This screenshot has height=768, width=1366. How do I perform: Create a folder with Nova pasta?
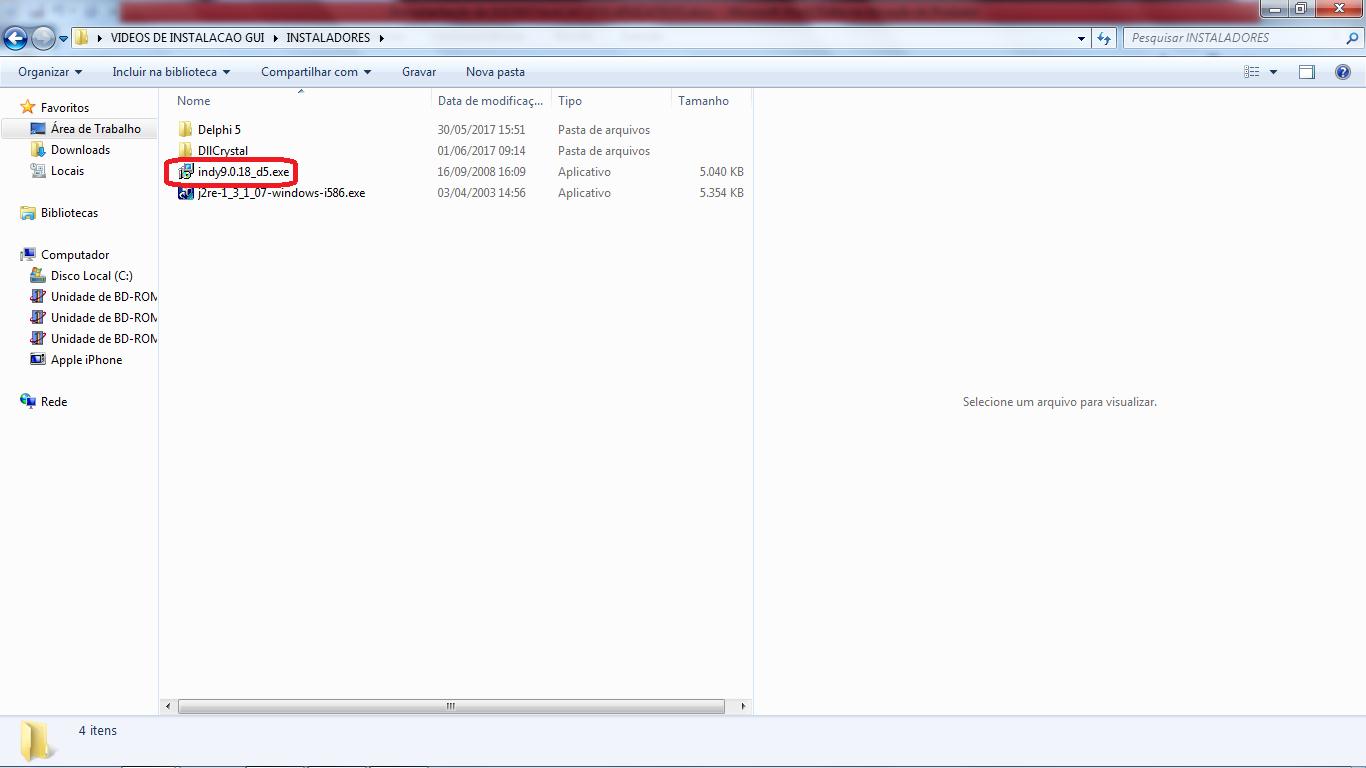pyautogui.click(x=495, y=72)
